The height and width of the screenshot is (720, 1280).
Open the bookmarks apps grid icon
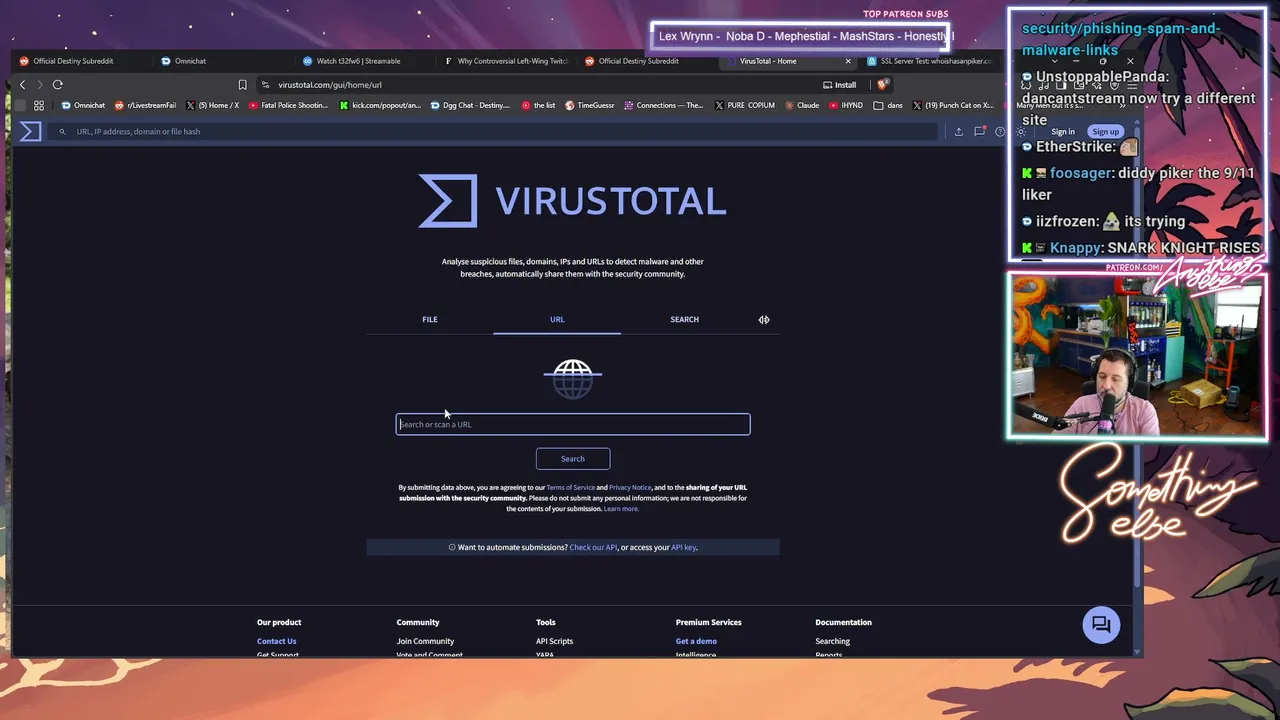point(39,105)
